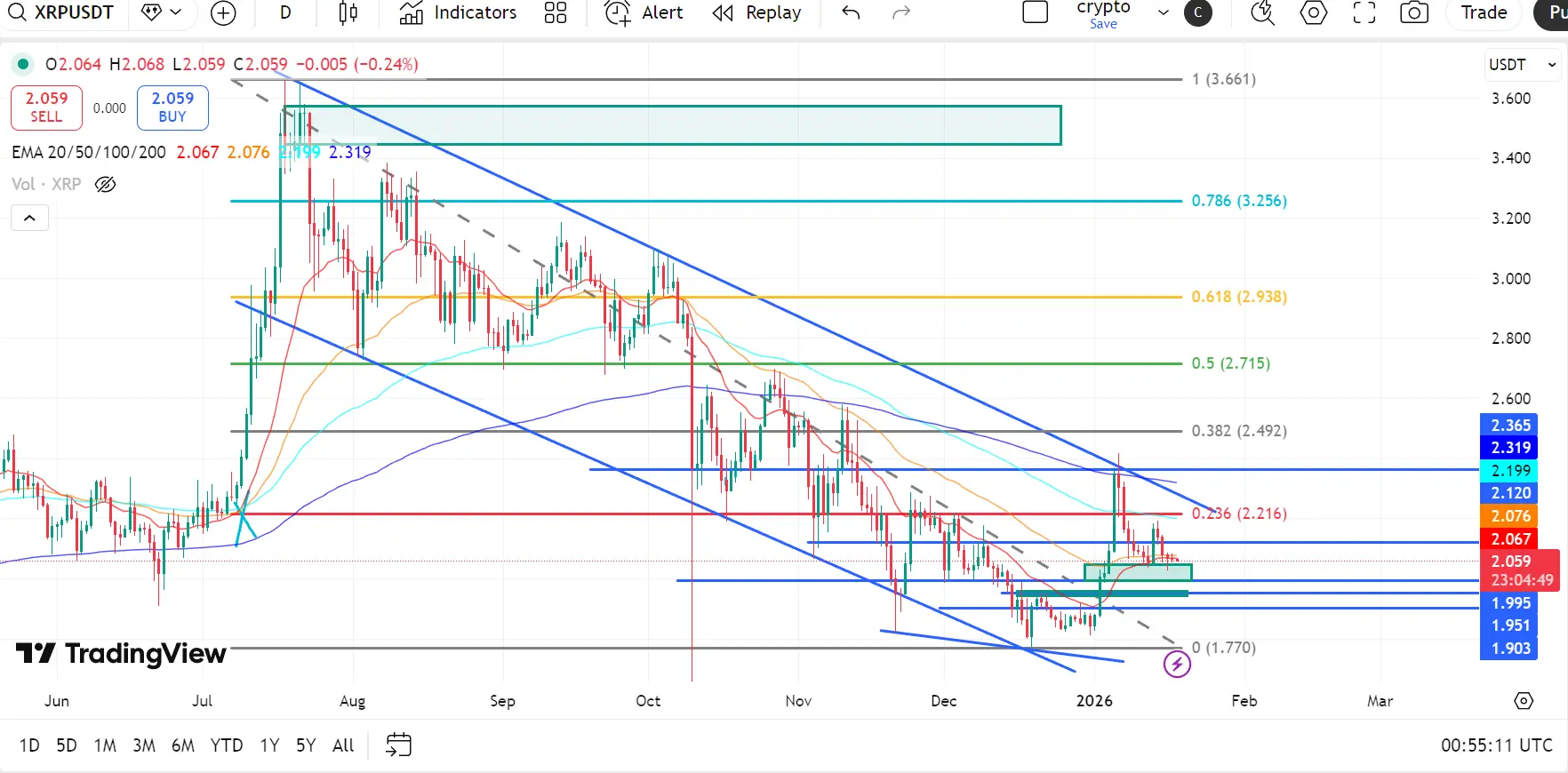1568x773 pixels.
Task: Click the 2.059 BUY button
Action: (172, 108)
